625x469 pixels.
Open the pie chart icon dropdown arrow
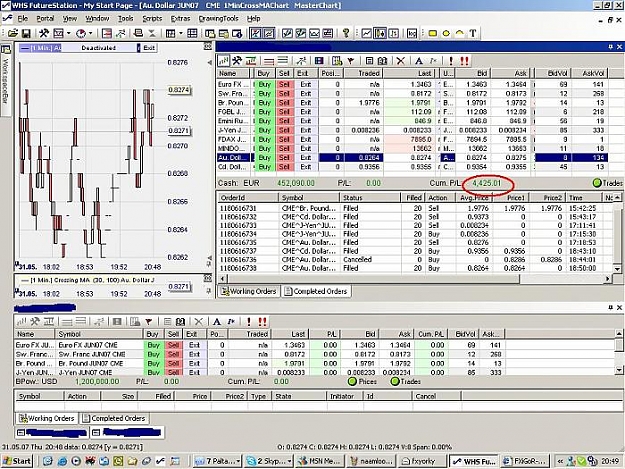point(90,33)
